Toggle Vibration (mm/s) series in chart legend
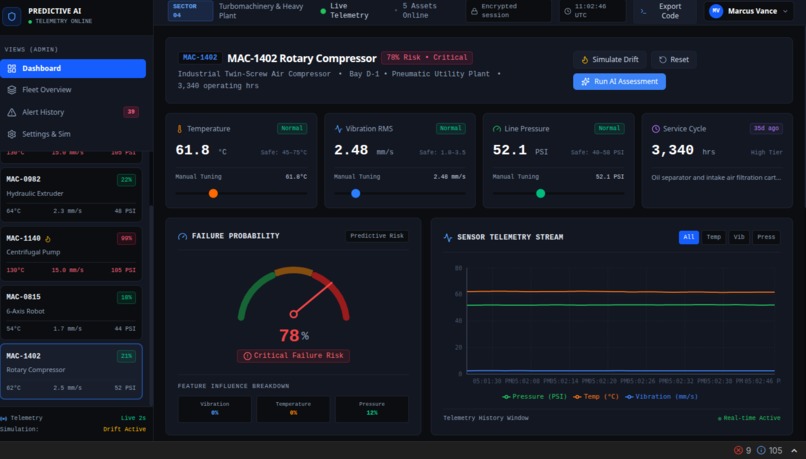The image size is (806, 459). (x=661, y=397)
